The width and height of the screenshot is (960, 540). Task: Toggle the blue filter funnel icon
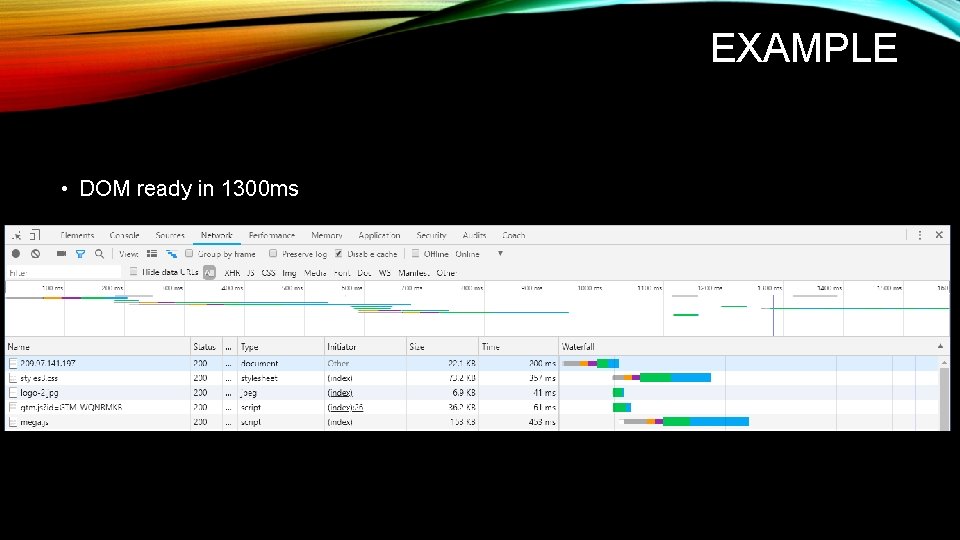coord(80,253)
